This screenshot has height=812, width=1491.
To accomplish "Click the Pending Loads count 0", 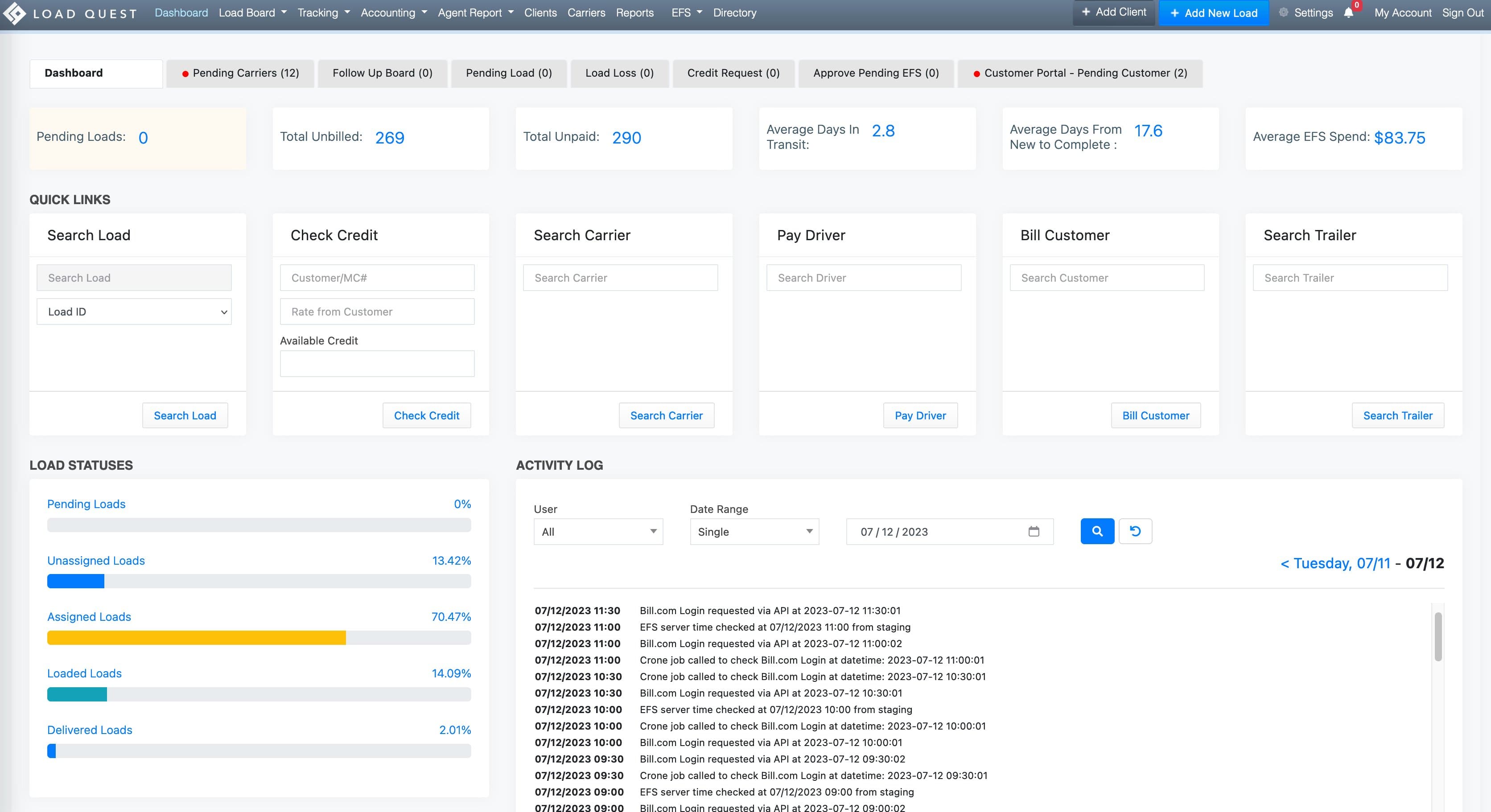I will (143, 138).
